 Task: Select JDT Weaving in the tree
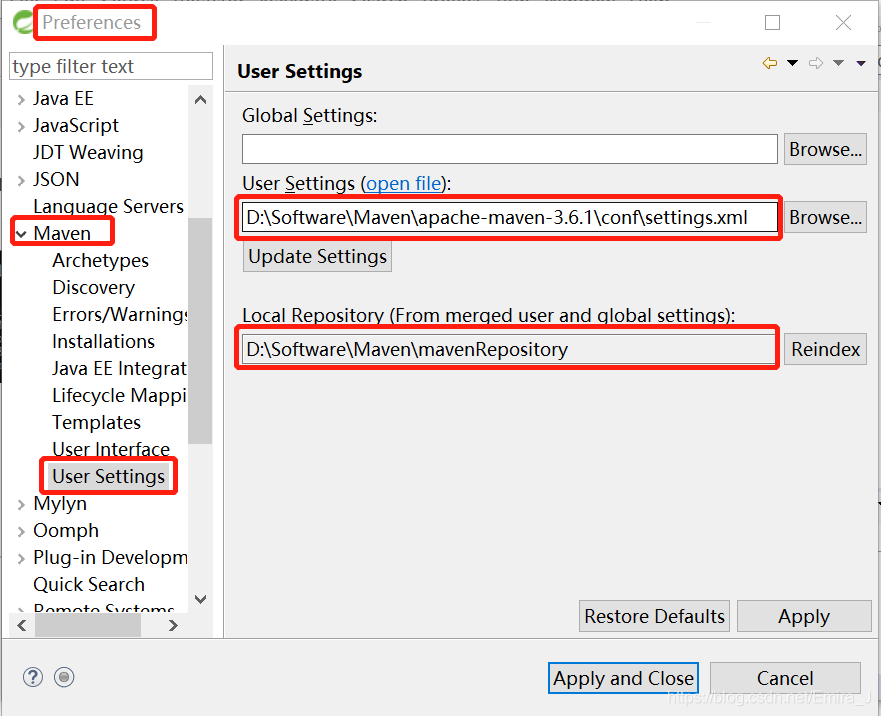click(88, 152)
